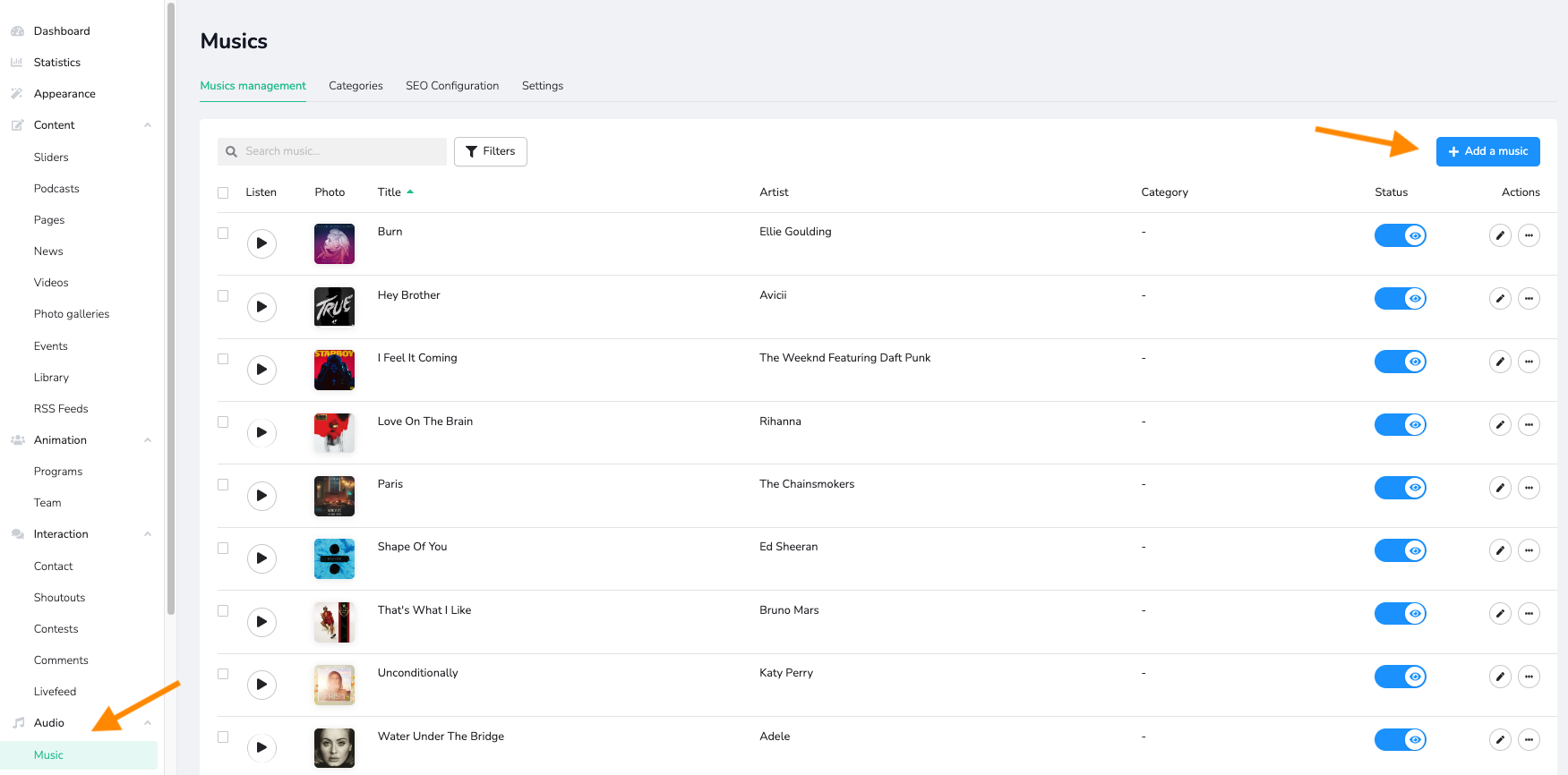Edit the Water Under The Bridge entry
1568x775 pixels.
pos(1499,740)
